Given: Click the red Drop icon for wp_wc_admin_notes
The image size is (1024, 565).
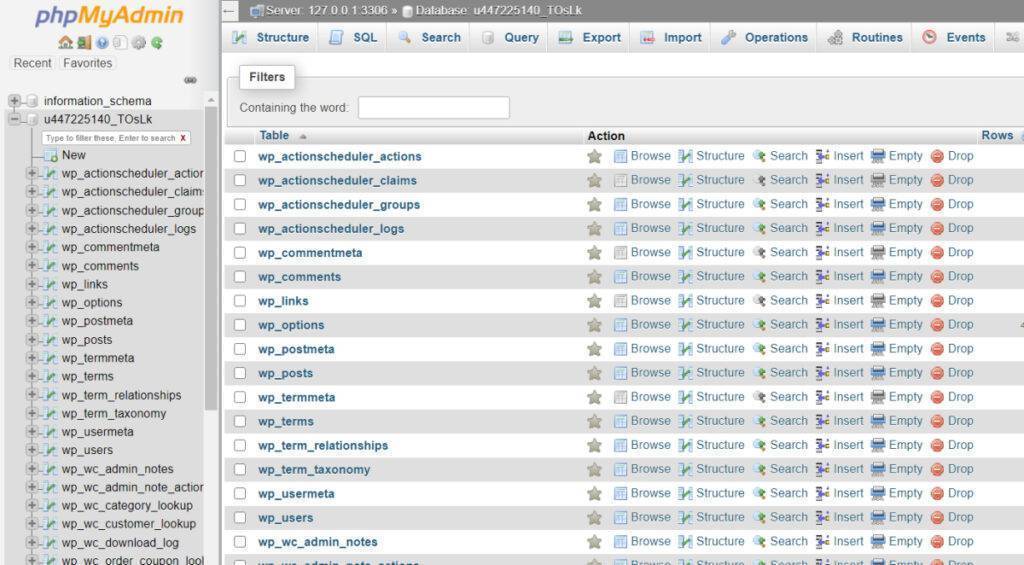Looking at the screenshot, I should click(x=937, y=541).
